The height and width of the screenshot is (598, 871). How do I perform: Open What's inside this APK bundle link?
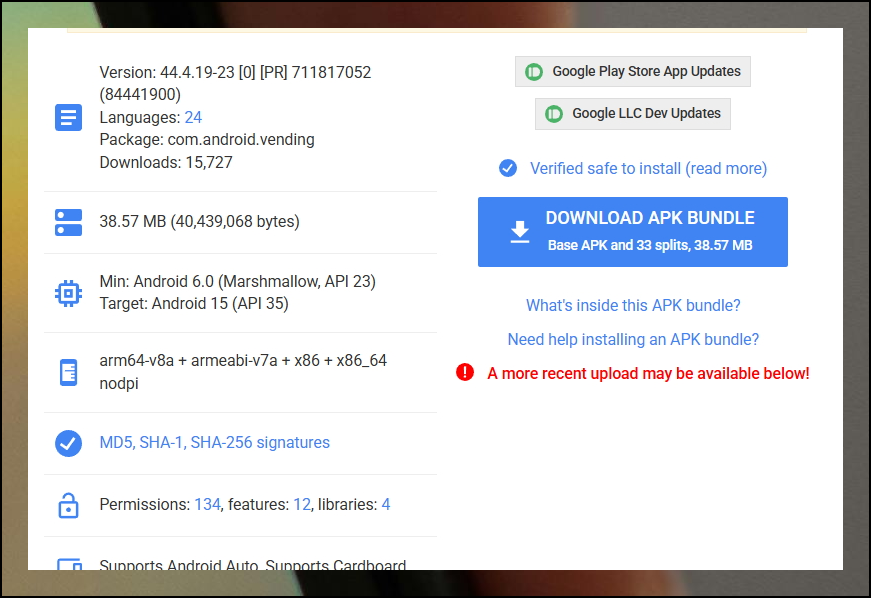pyautogui.click(x=633, y=305)
